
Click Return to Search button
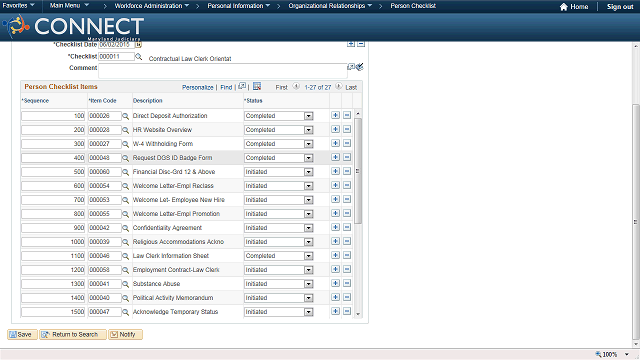pyautogui.click(x=73, y=335)
